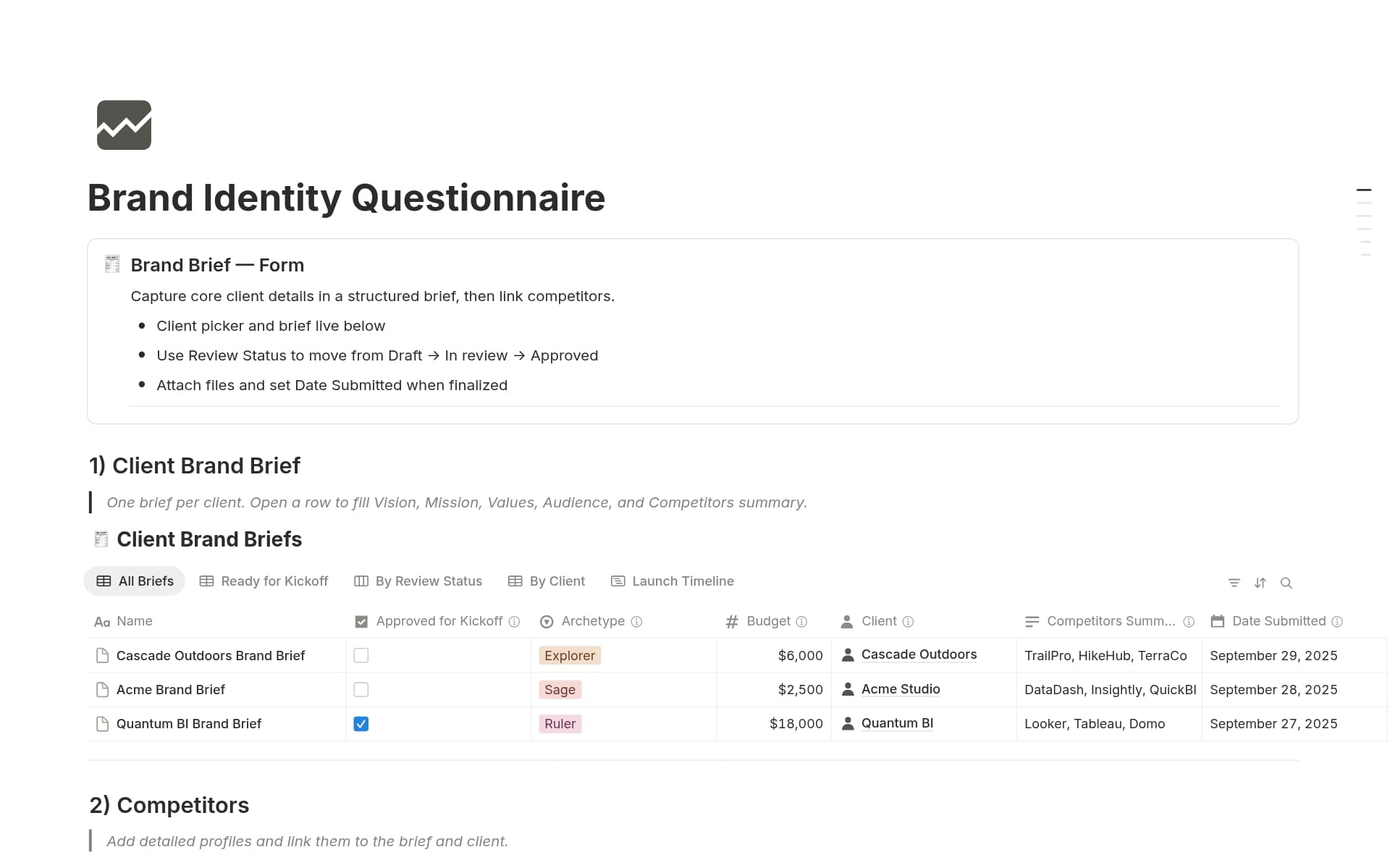This screenshot has height=868, width=1390.
Task: Switch to the Launch Timeline view
Action: (672, 581)
